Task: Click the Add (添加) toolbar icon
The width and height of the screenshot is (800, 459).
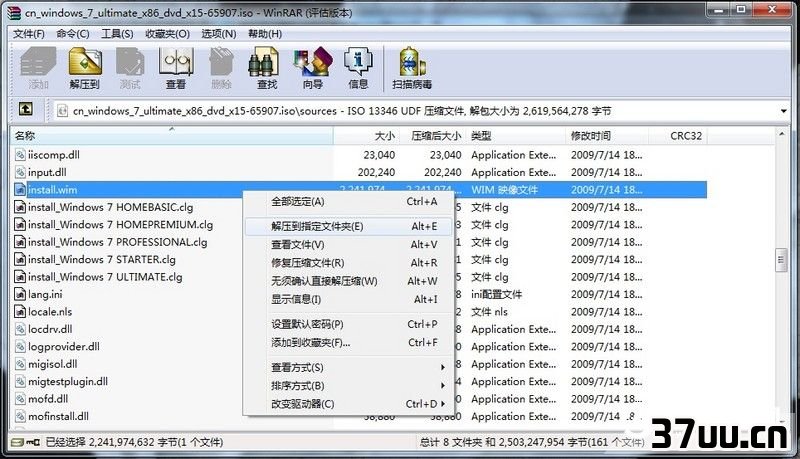Action: pos(38,68)
